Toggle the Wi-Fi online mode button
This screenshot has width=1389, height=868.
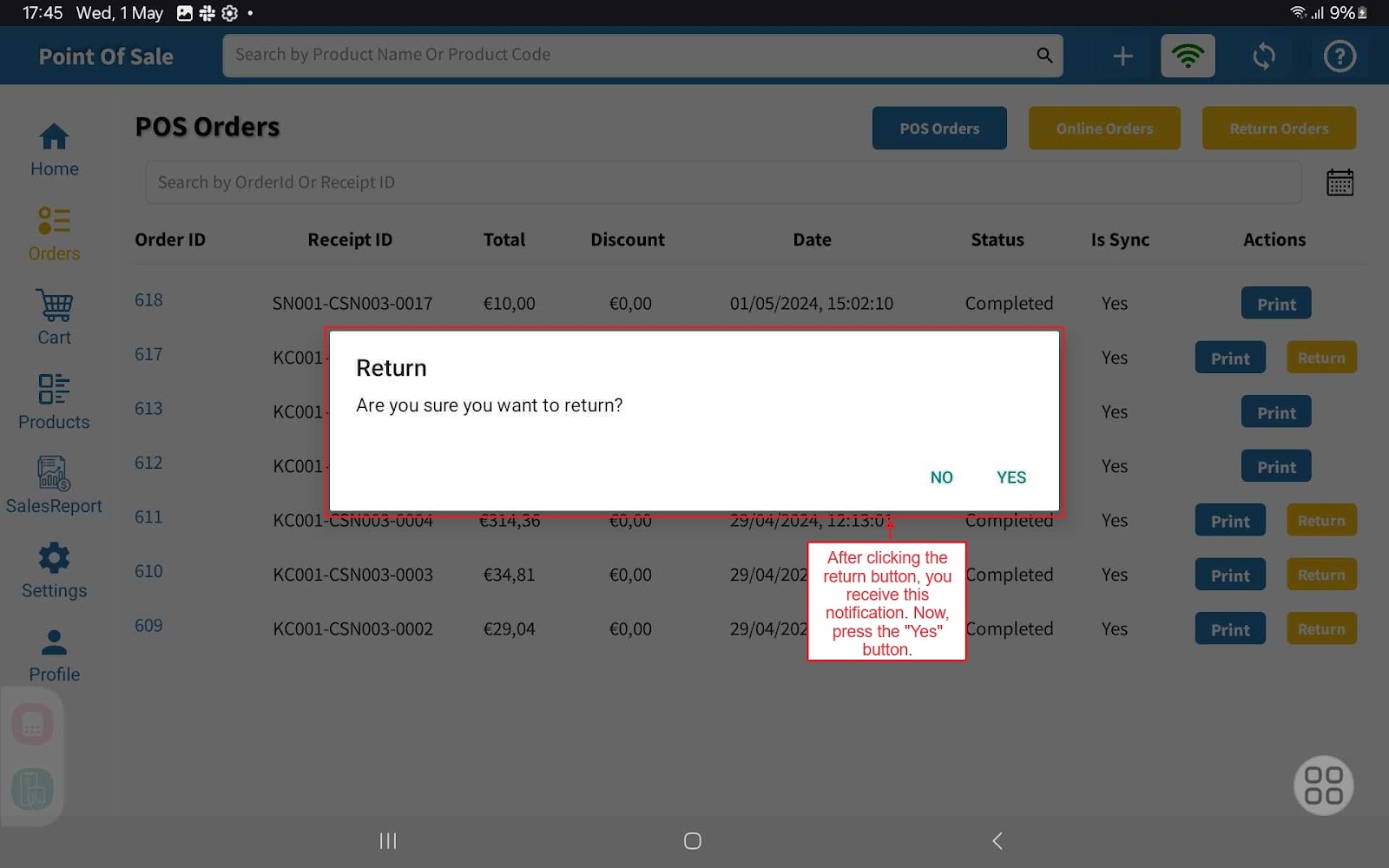point(1188,56)
